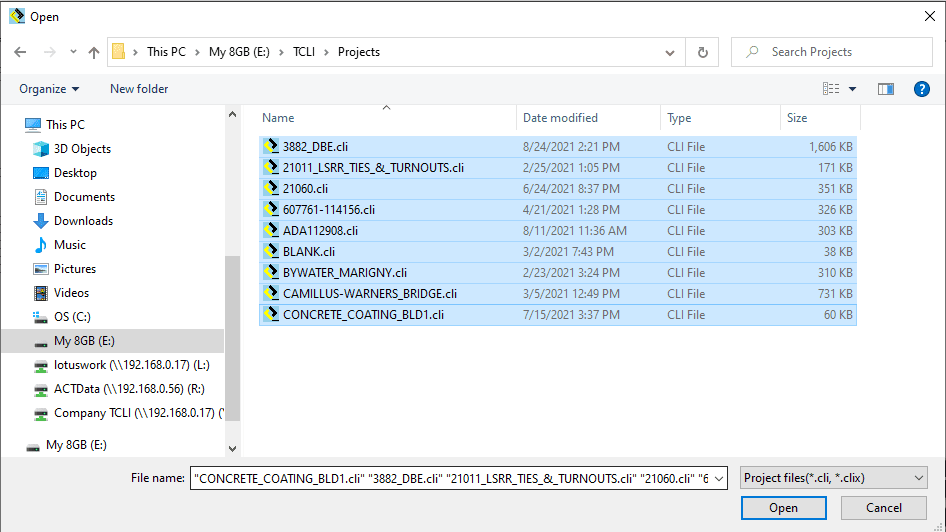Click the Forward navigation arrow
The image size is (946, 532).
[x=49, y=52]
